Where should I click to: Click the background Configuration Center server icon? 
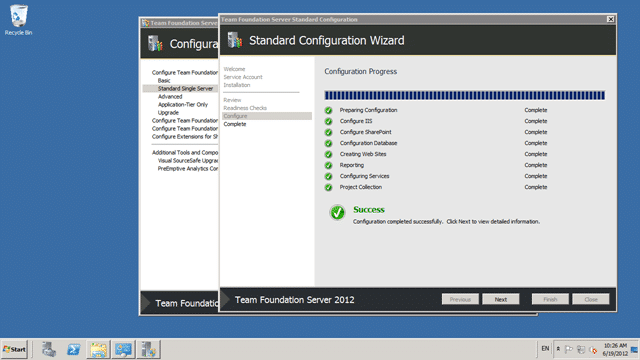(155, 43)
